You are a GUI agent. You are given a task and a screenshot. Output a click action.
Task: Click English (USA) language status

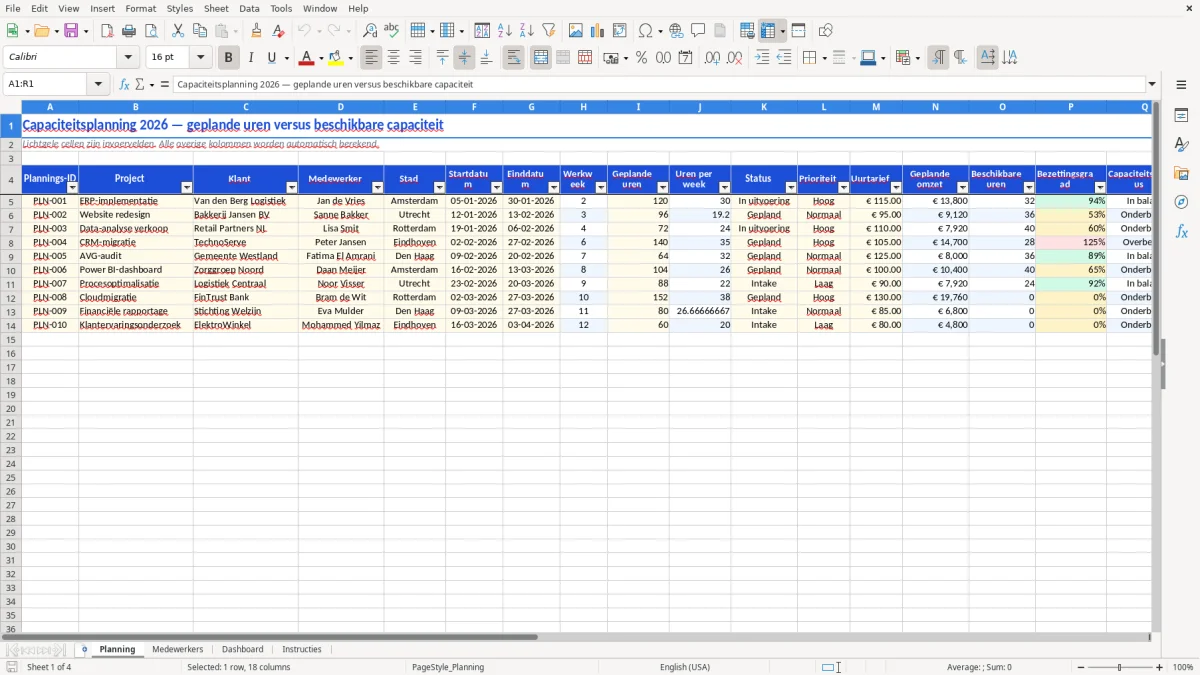pos(685,667)
